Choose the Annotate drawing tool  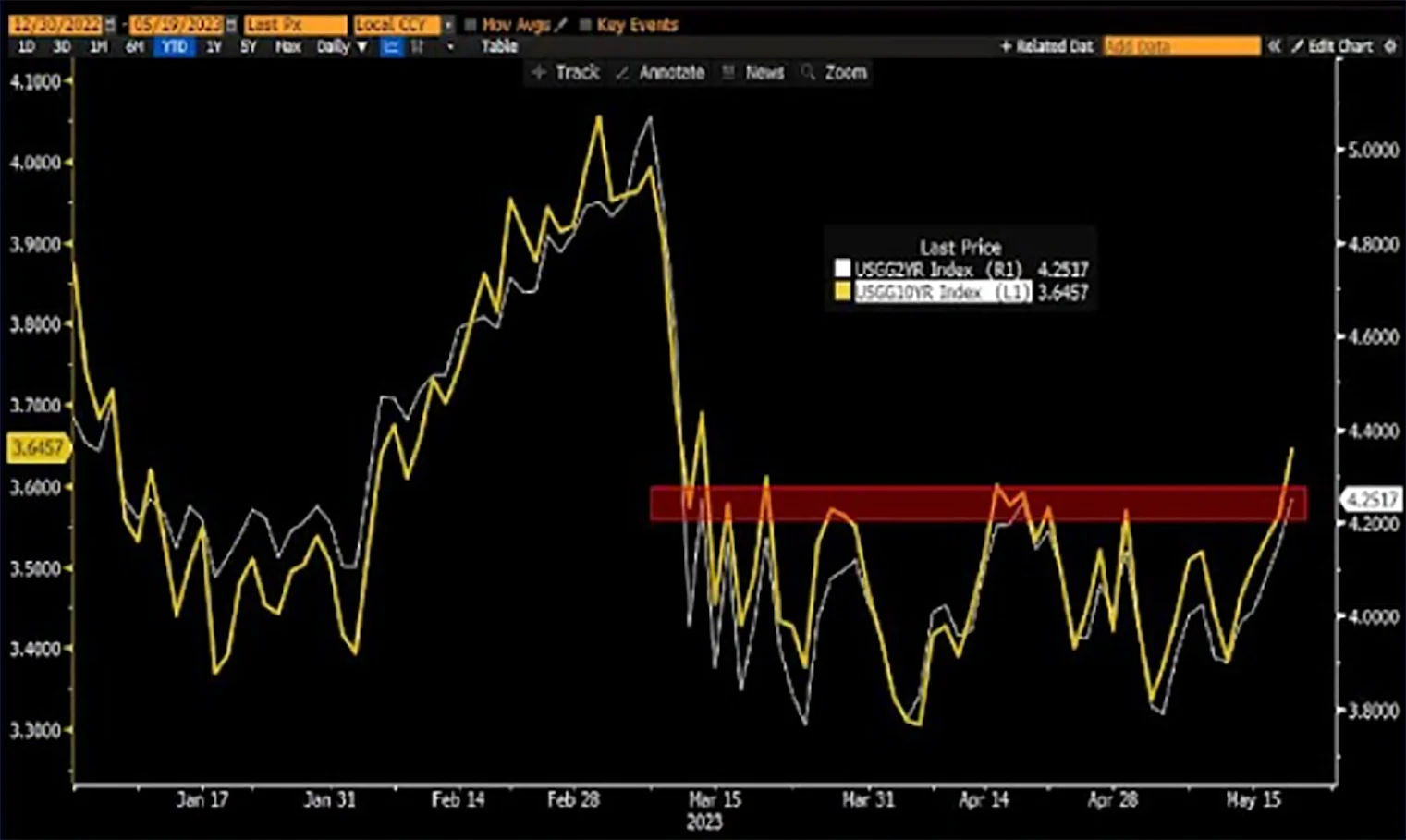pyautogui.click(x=660, y=72)
